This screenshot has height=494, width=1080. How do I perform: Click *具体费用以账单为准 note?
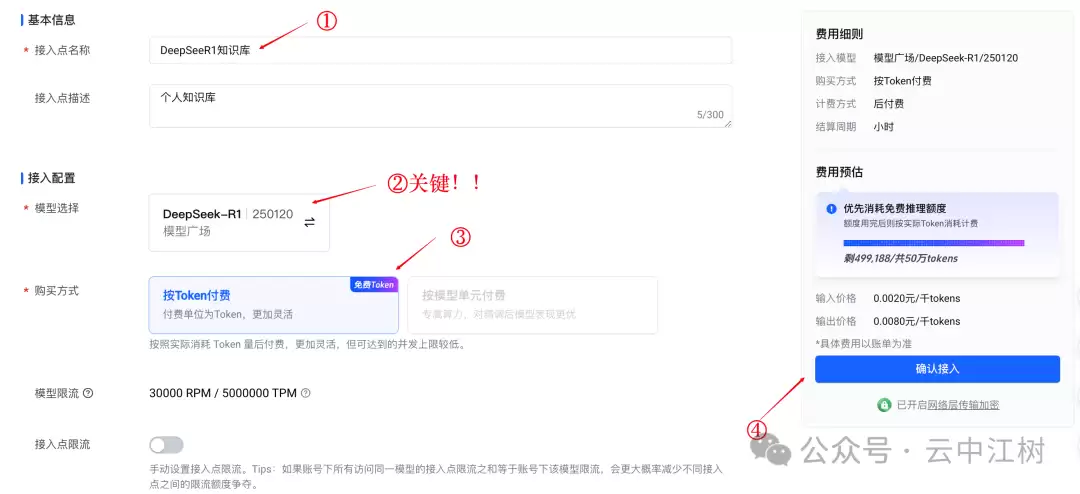pos(863,344)
